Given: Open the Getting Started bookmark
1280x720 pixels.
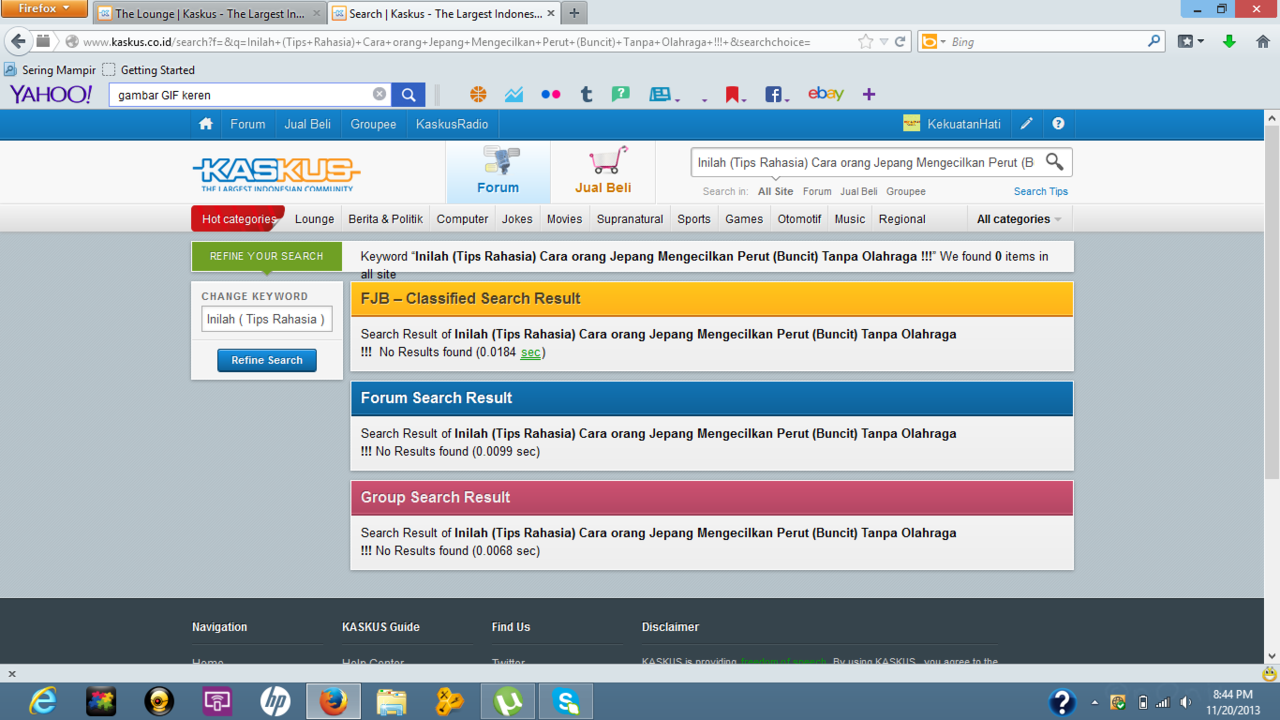Looking at the screenshot, I should click(149, 70).
